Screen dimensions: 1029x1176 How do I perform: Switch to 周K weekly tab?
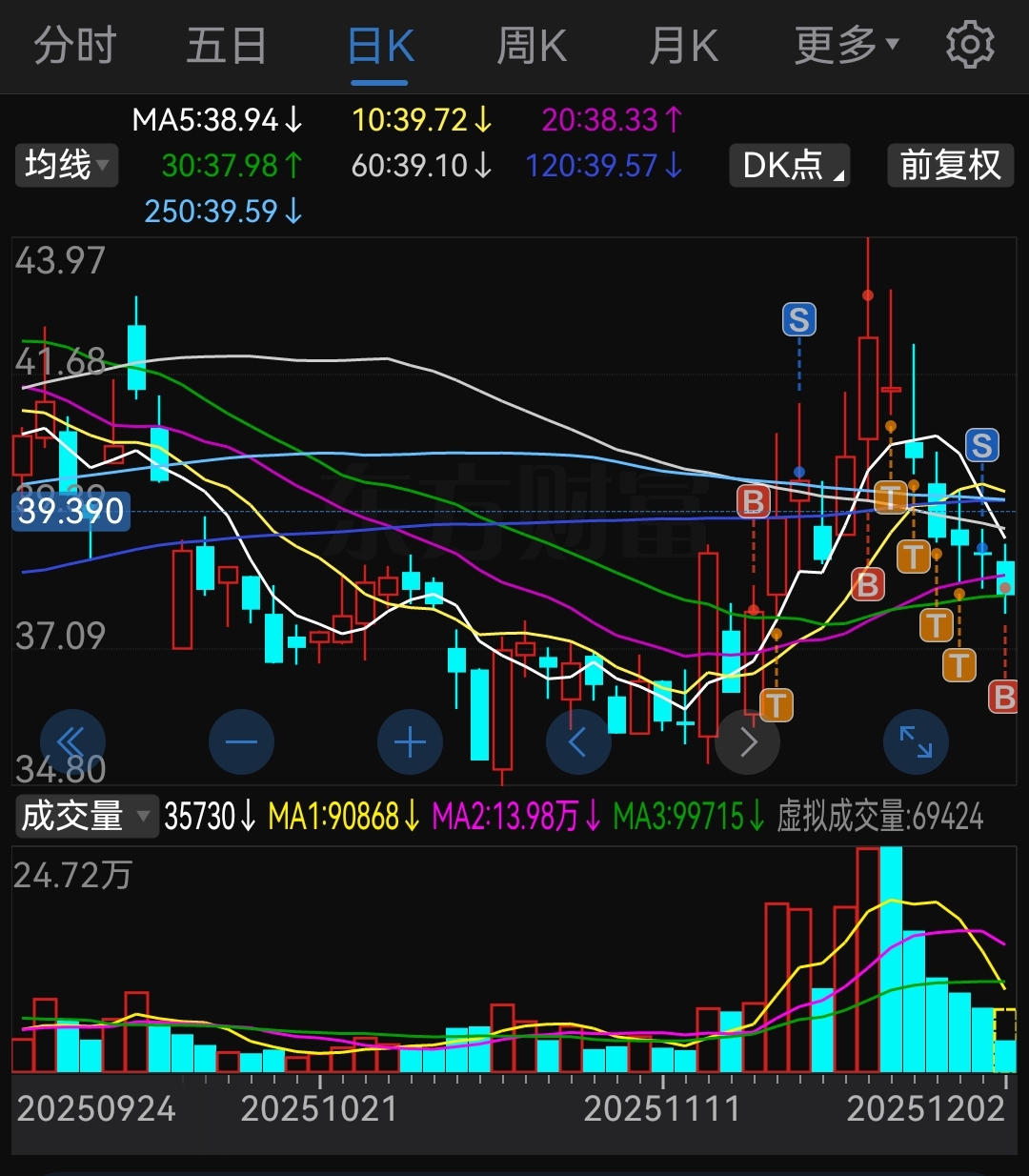pyautogui.click(x=532, y=46)
